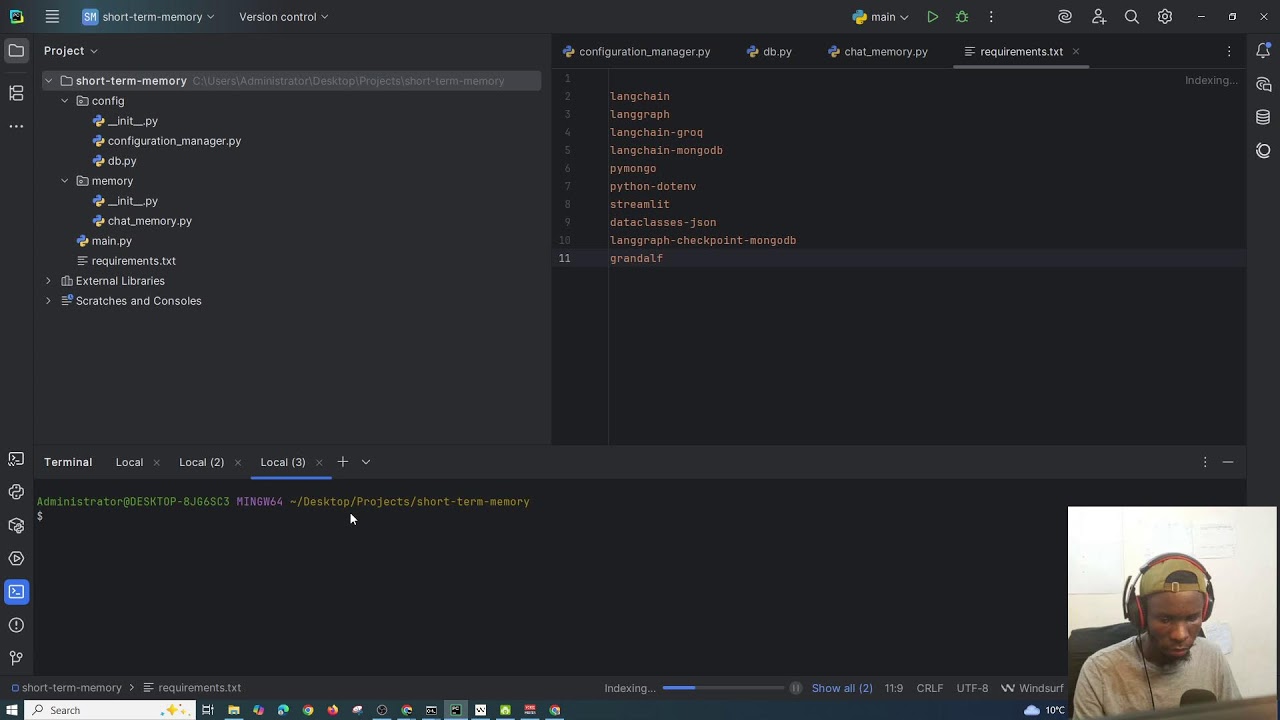Expand Scratches and Consoles node
The height and width of the screenshot is (720, 1280).
(48, 301)
